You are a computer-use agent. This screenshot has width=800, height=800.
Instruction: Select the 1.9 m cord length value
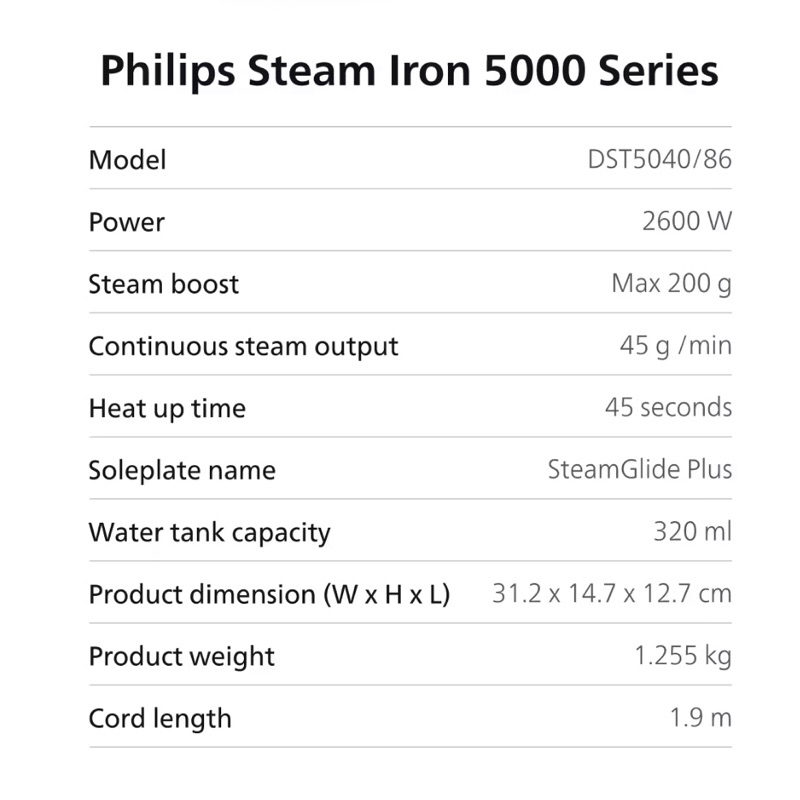(701, 718)
